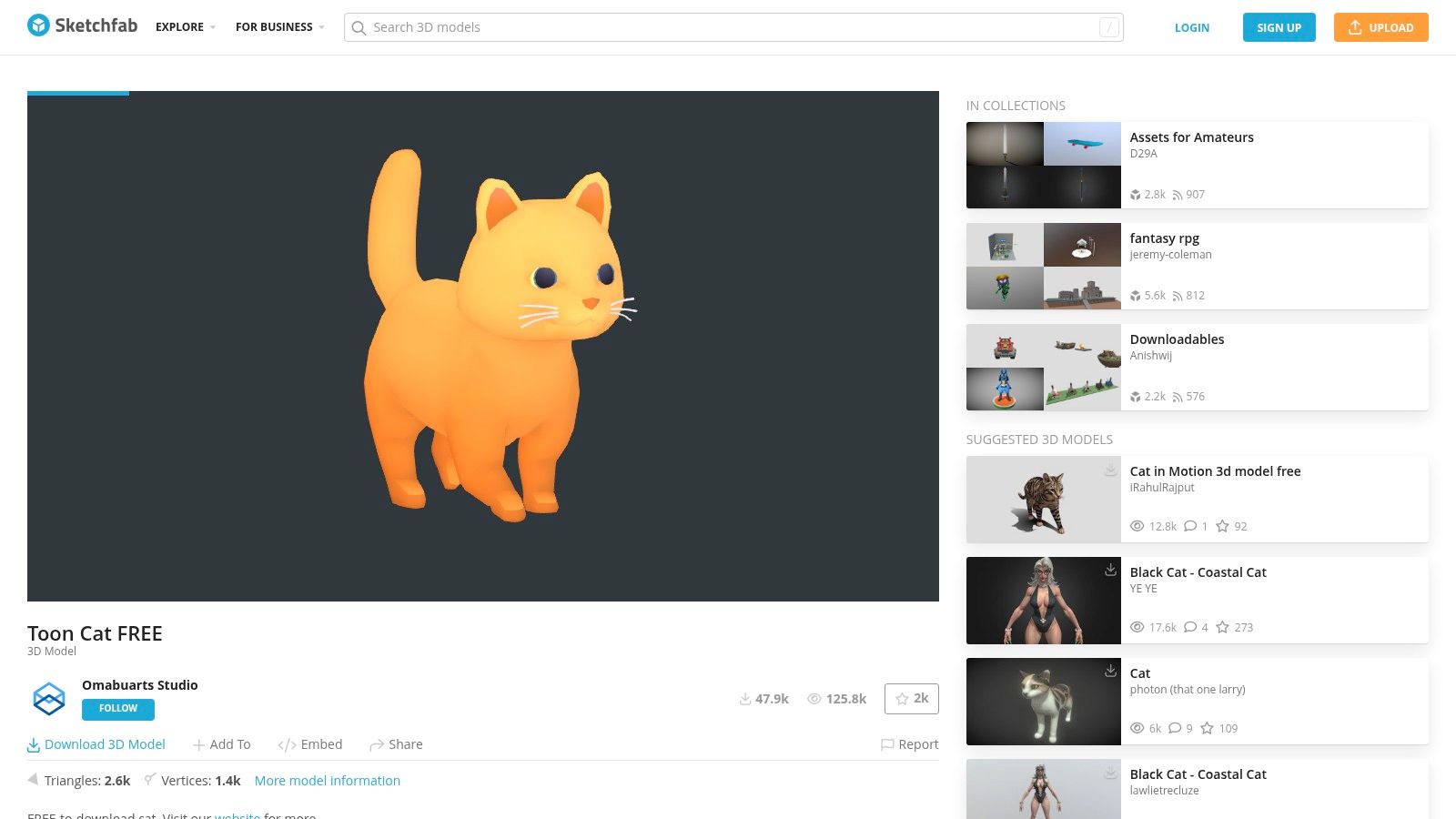Click the Download 3D Model link
Viewport: 1456px width, 819px height.
96,744
